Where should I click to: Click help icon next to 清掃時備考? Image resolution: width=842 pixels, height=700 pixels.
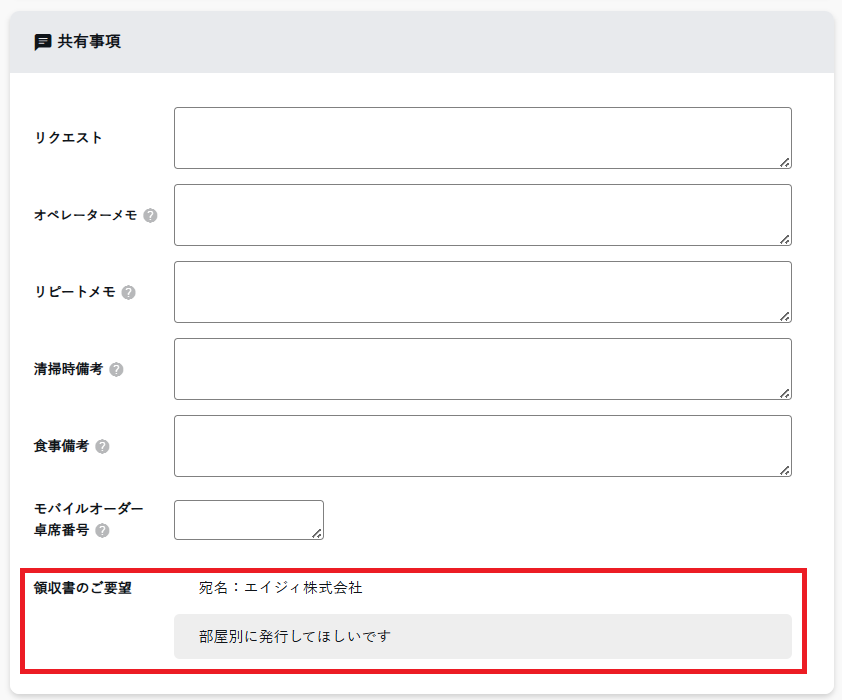(x=116, y=369)
